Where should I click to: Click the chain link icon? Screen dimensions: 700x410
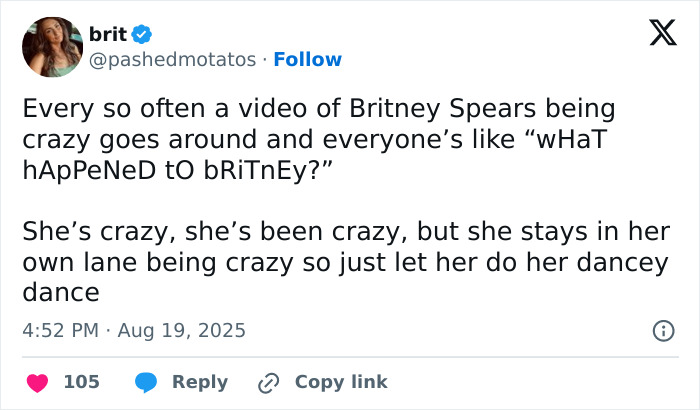click(267, 382)
